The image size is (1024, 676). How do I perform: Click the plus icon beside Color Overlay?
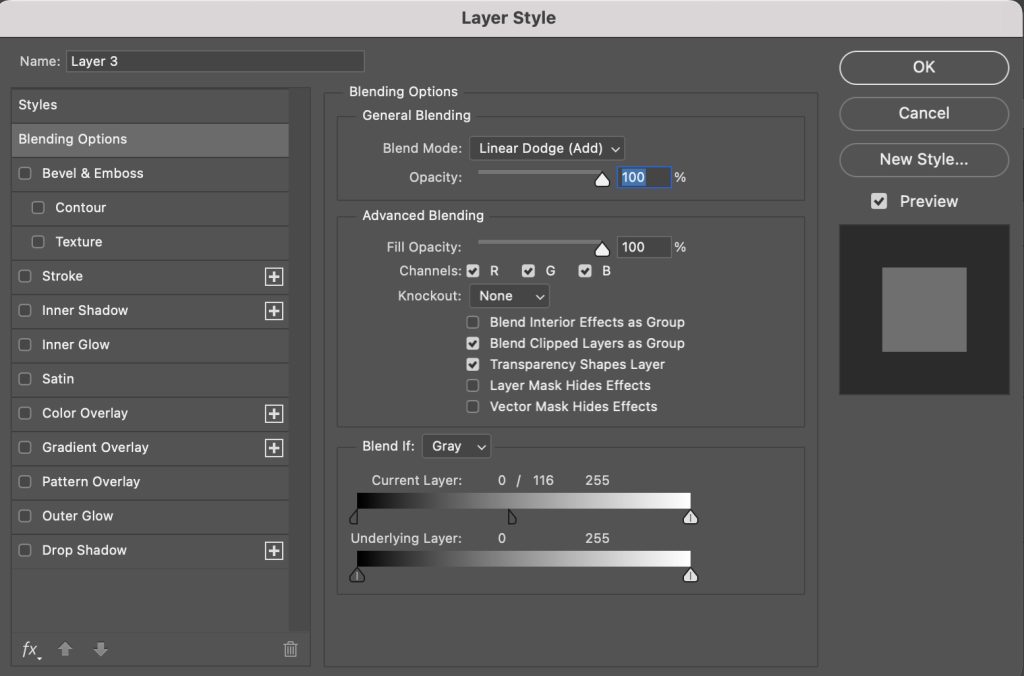click(274, 414)
